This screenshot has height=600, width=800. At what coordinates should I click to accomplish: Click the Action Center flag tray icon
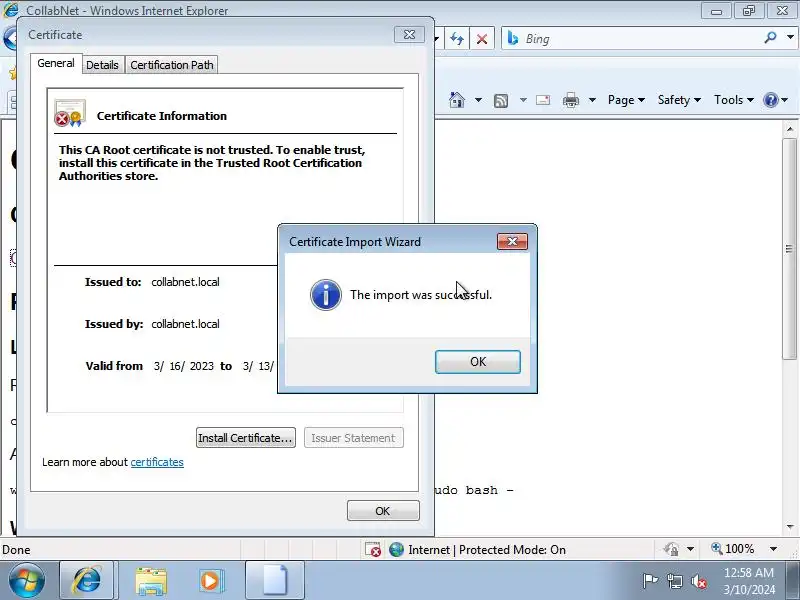(x=649, y=581)
